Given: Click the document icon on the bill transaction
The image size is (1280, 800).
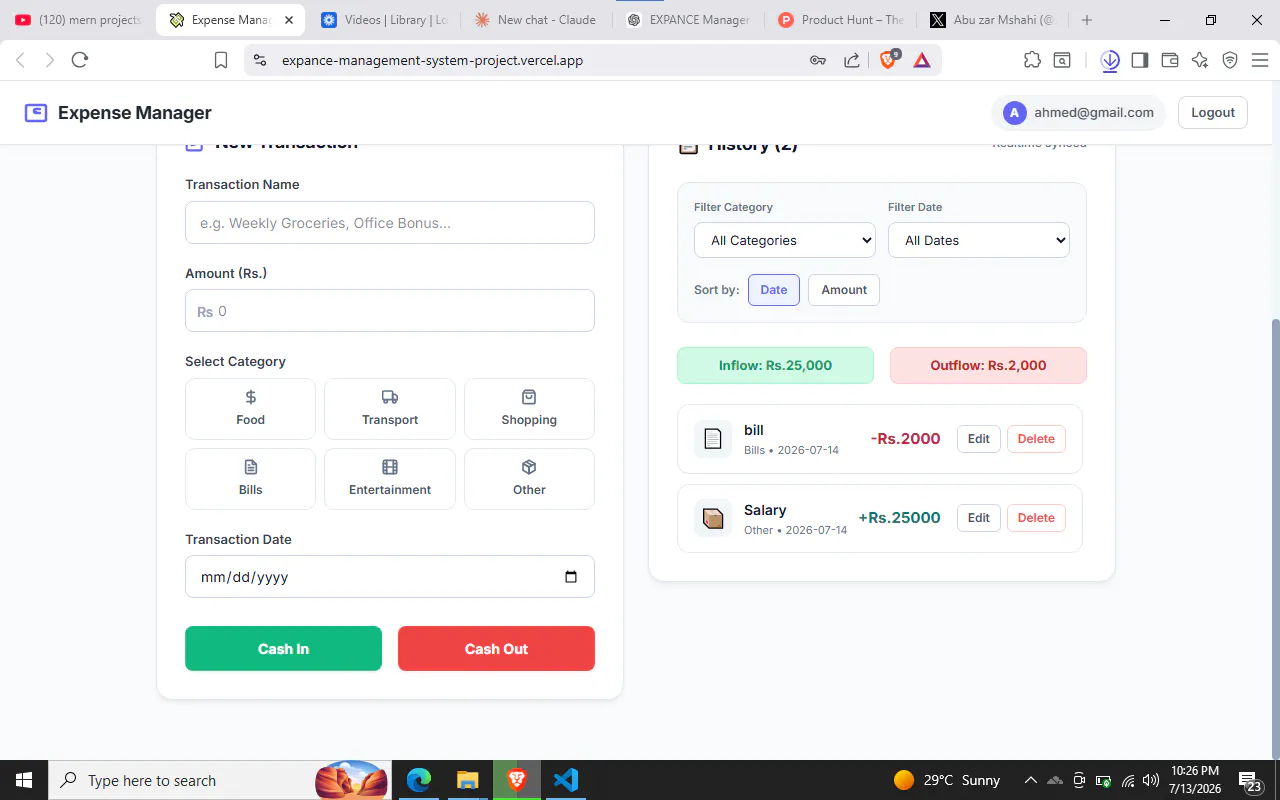Looking at the screenshot, I should [x=713, y=439].
